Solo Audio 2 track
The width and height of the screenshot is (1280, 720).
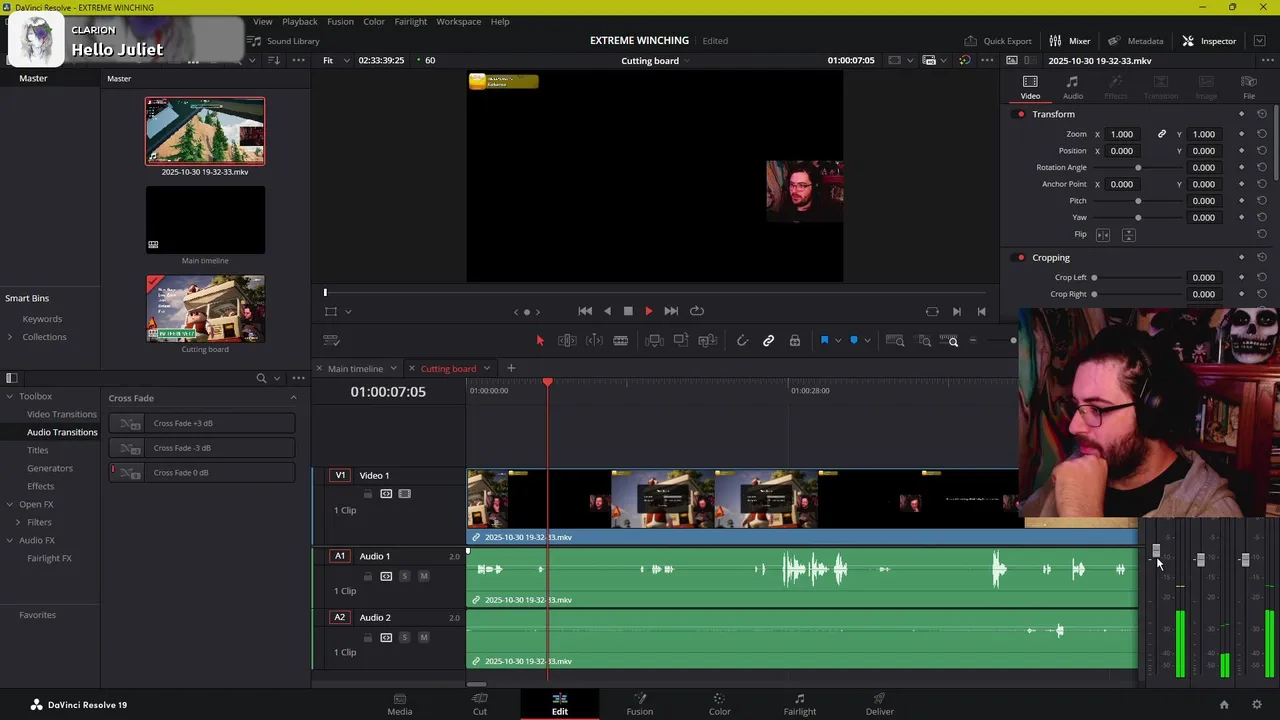(404, 637)
